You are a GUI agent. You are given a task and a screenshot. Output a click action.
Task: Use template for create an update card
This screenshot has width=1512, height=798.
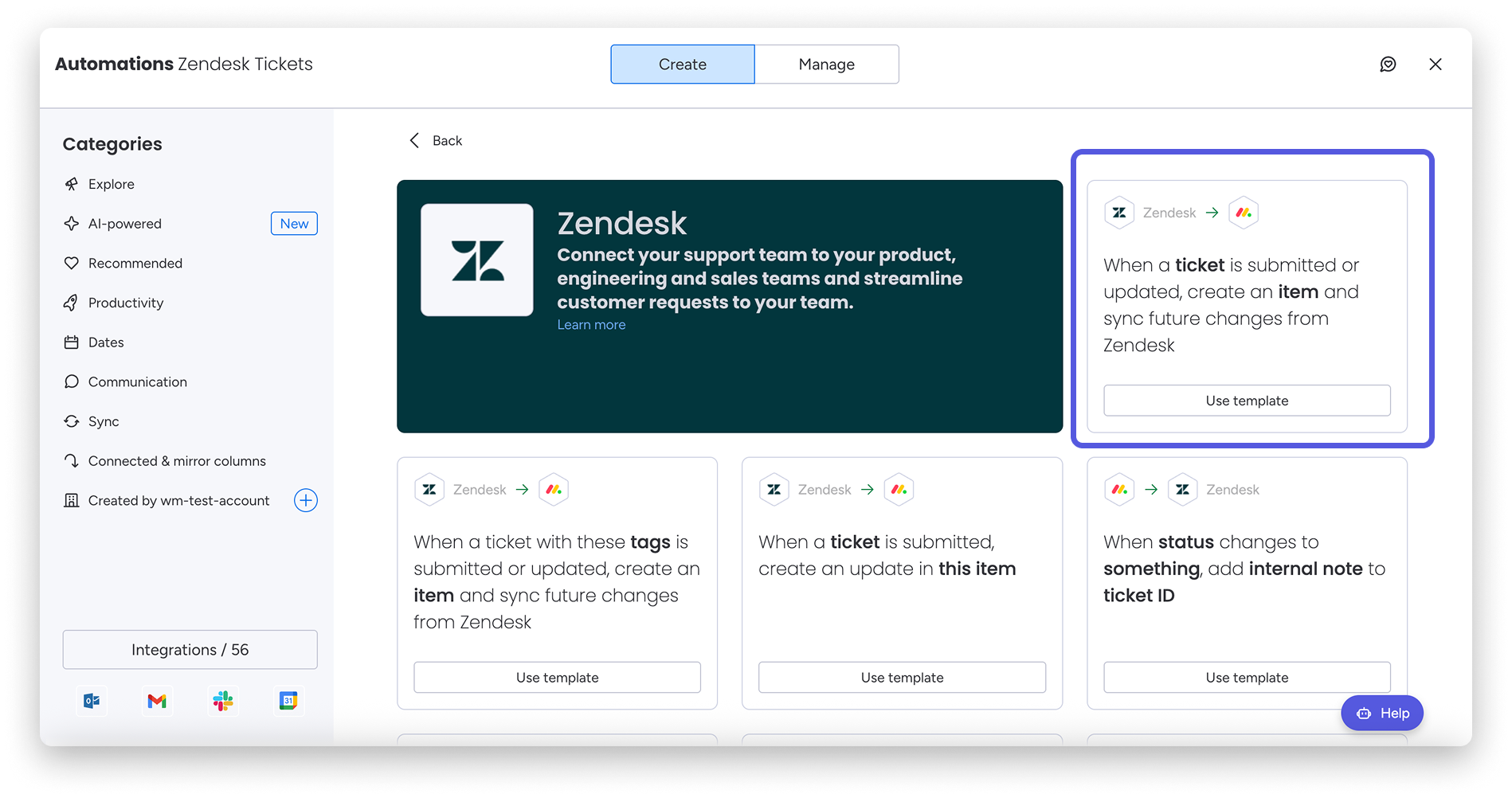pos(903,678)
